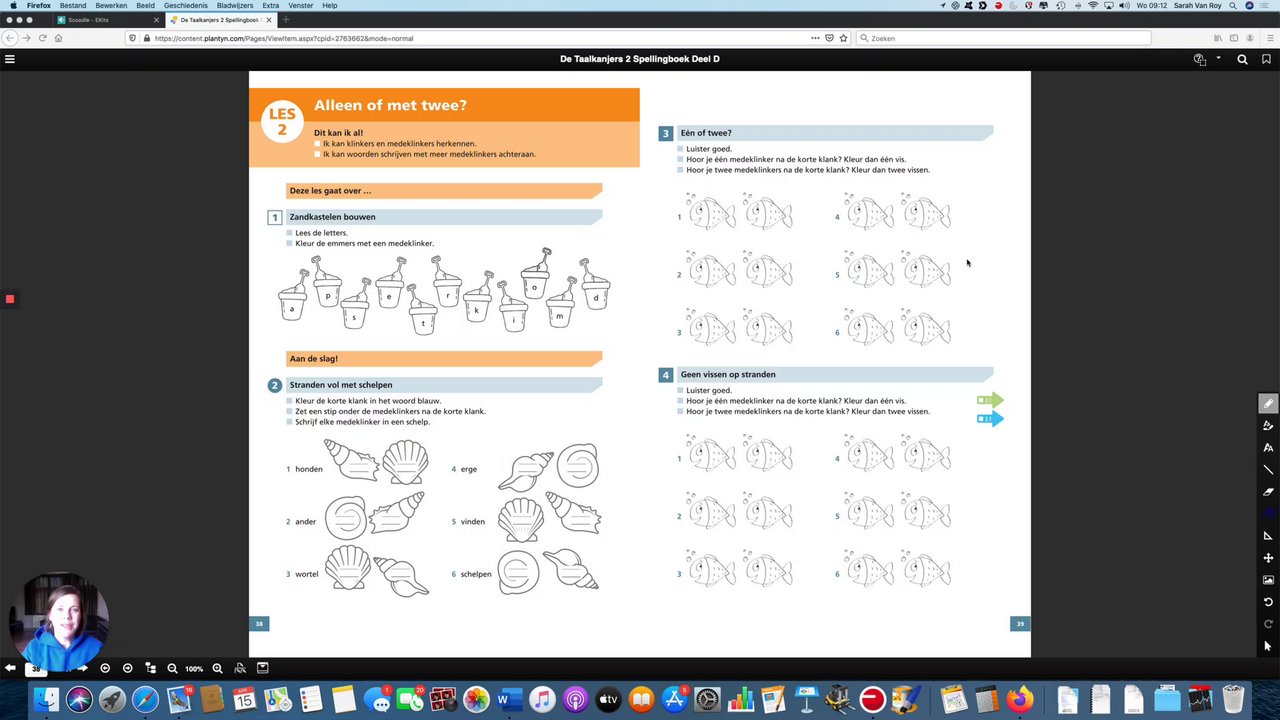Select the eraser tool
The height and width of the screenshot is (720, 1280).
pos(1268,492)
